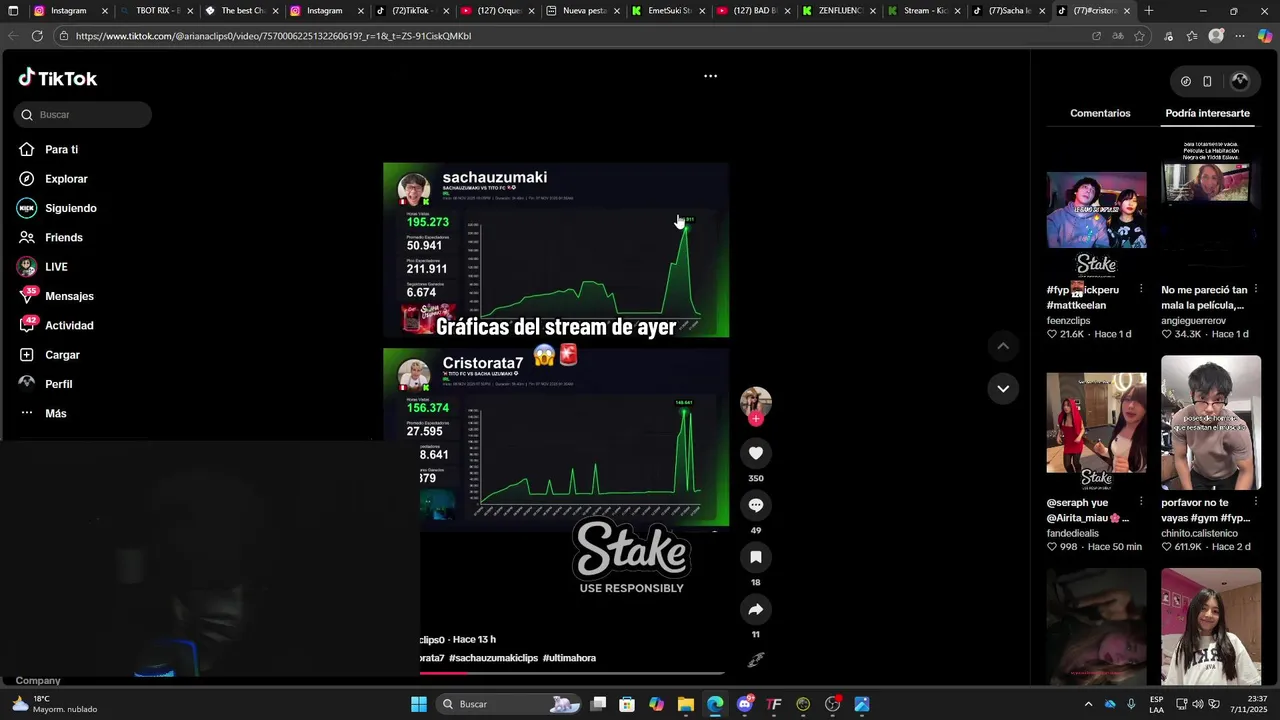Follow creator using avatar plus button
Image resolution: width=1280 pixels, height=720 pixels.
[756, 419]
